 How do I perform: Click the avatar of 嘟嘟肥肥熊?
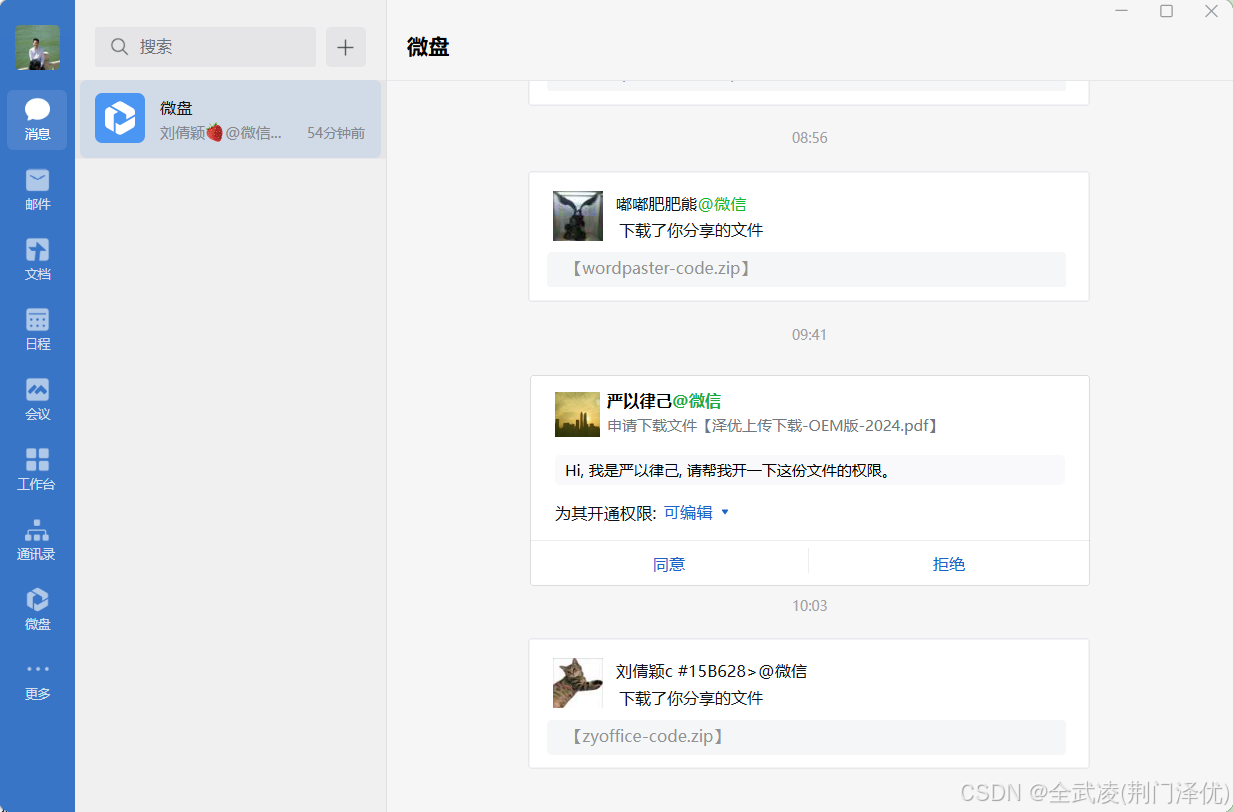578,216
